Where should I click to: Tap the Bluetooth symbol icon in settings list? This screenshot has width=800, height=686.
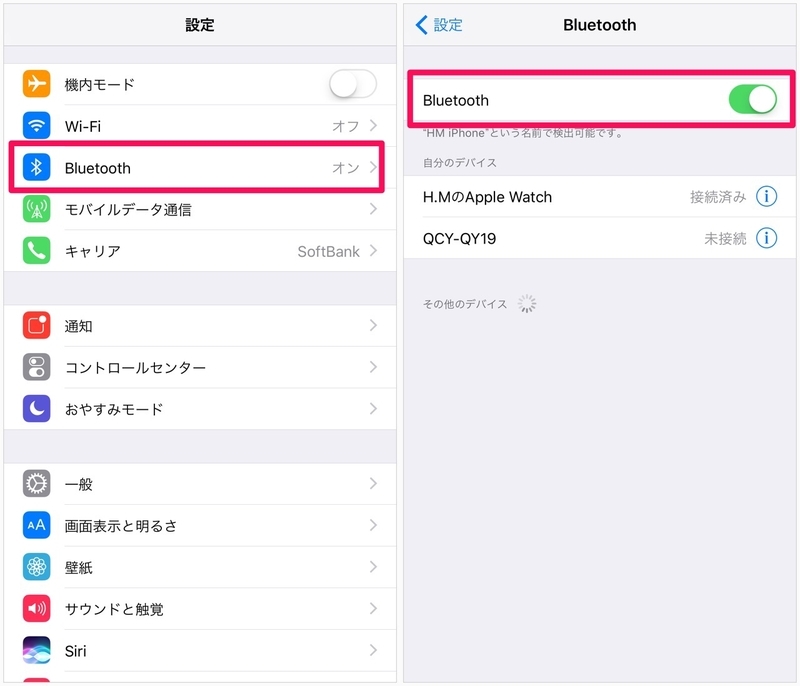click(36, 167)
